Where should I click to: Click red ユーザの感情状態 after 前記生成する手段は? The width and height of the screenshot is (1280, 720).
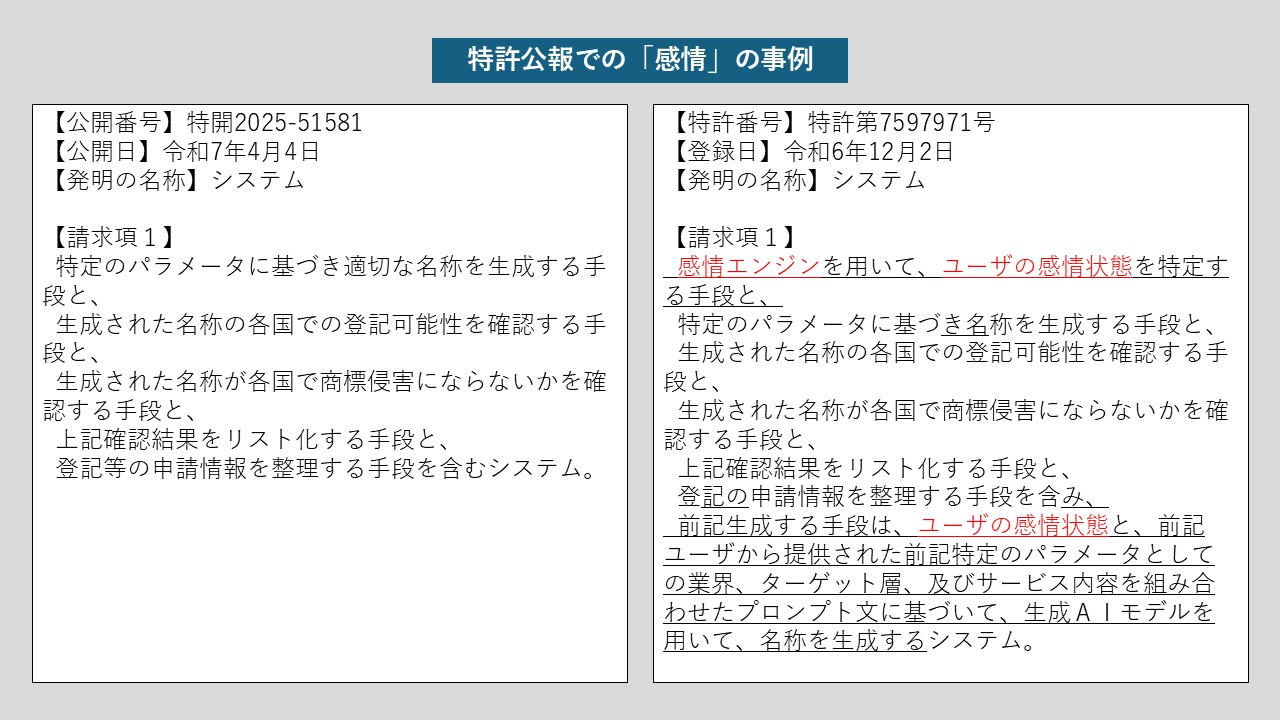coord(1014,526)
